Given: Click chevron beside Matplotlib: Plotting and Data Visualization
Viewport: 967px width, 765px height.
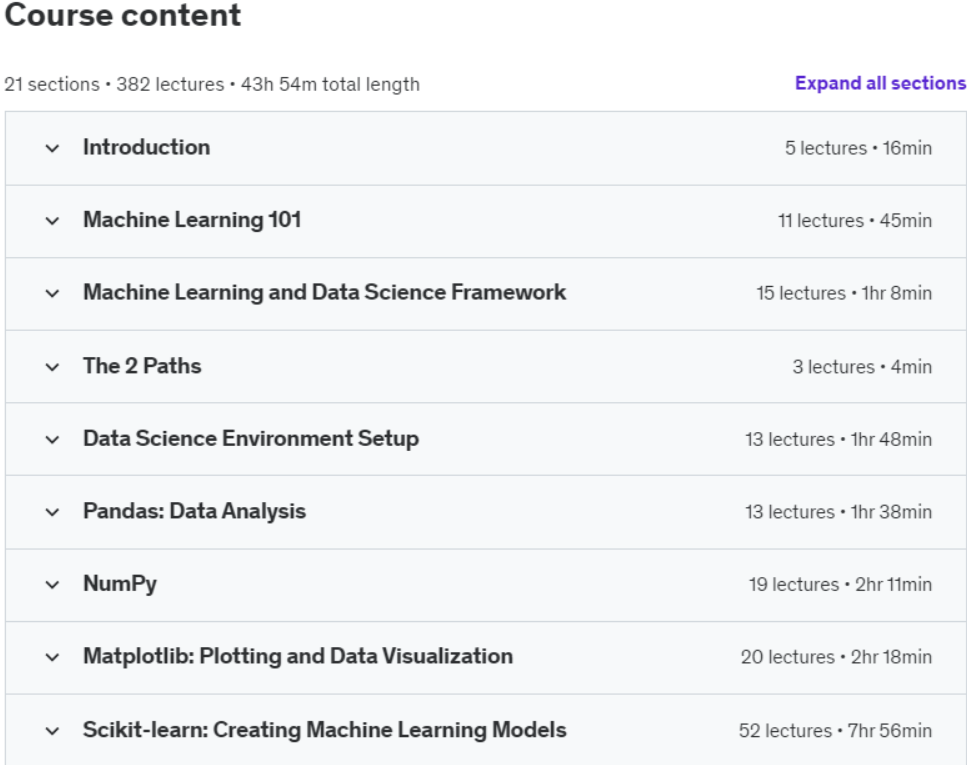Looking at the screenshot, I should [52, 658].
